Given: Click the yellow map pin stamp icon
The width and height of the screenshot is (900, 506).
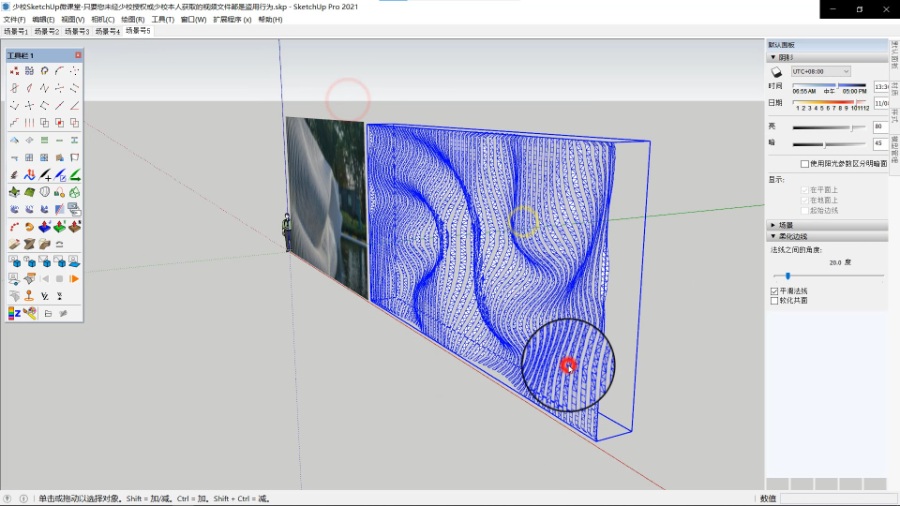Looking at the screenshot, I should (29, 296).
